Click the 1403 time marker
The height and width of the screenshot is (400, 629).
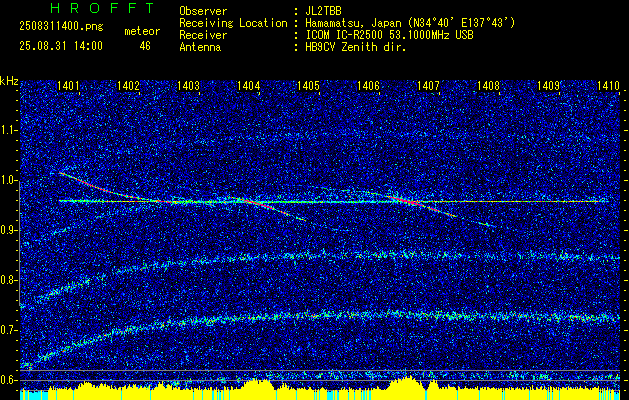(188, 85)
